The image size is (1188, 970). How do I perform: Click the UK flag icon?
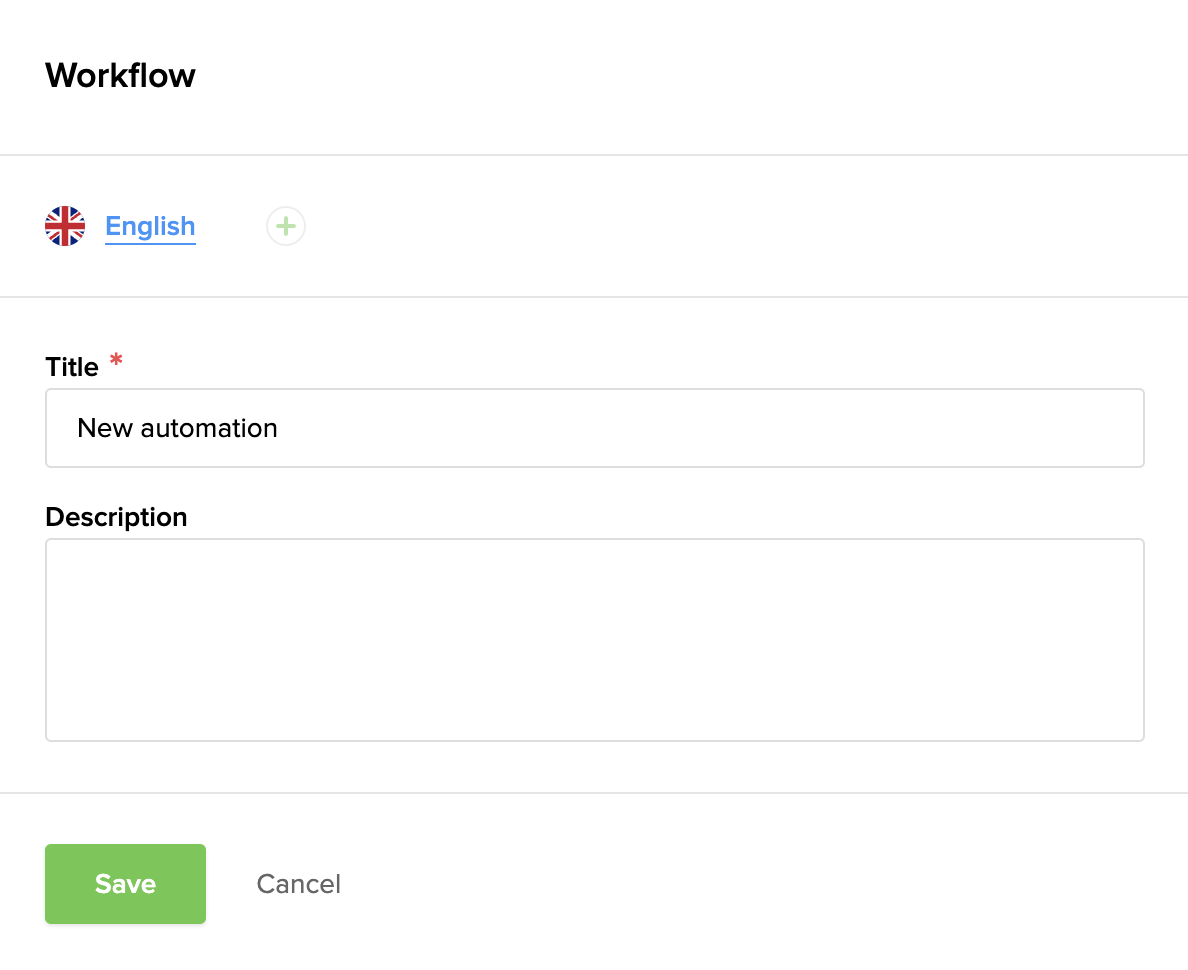point(65,226)
